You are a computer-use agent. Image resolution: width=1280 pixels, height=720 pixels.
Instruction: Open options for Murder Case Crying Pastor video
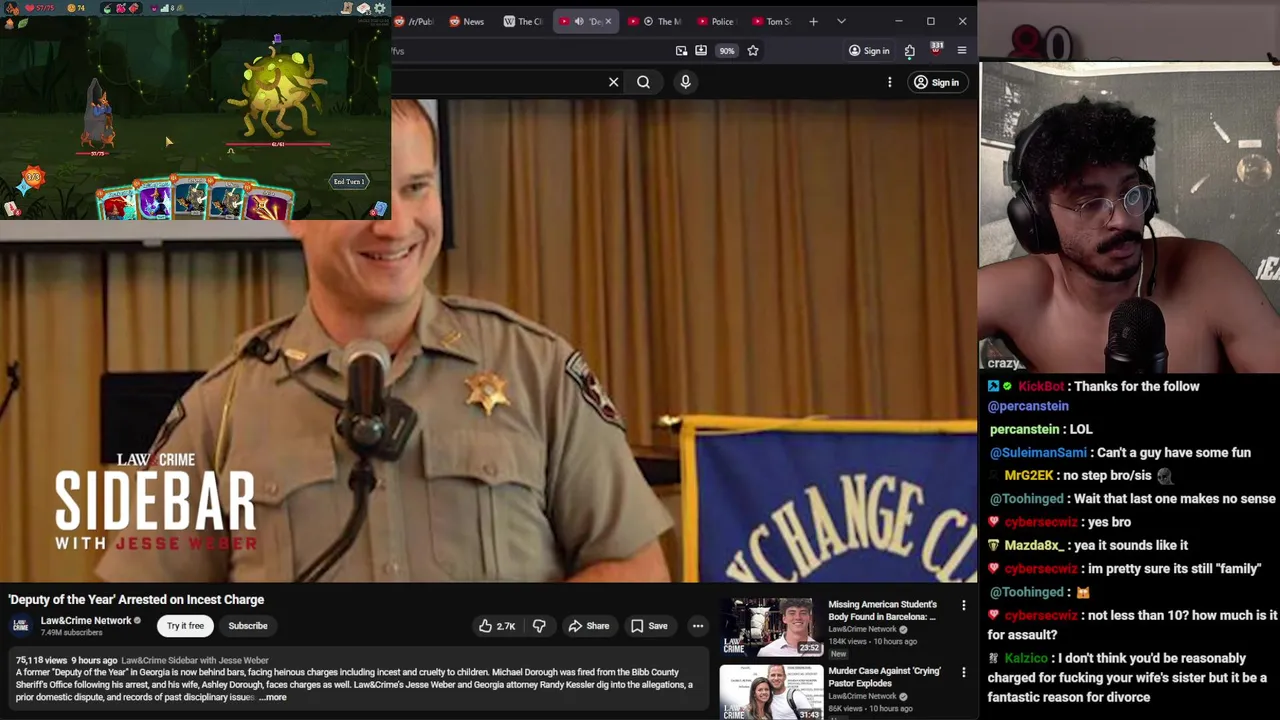(x=964, y=672)
